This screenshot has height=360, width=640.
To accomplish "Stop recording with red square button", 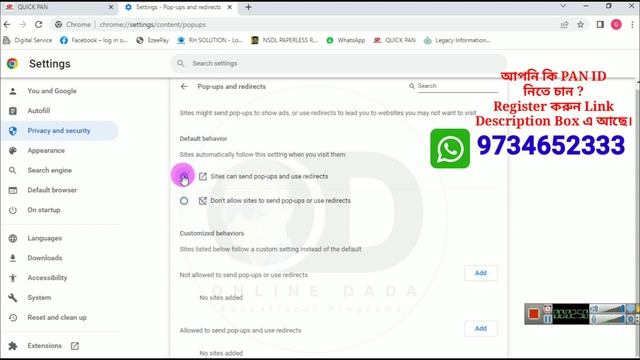I will [x=533, y=314].
